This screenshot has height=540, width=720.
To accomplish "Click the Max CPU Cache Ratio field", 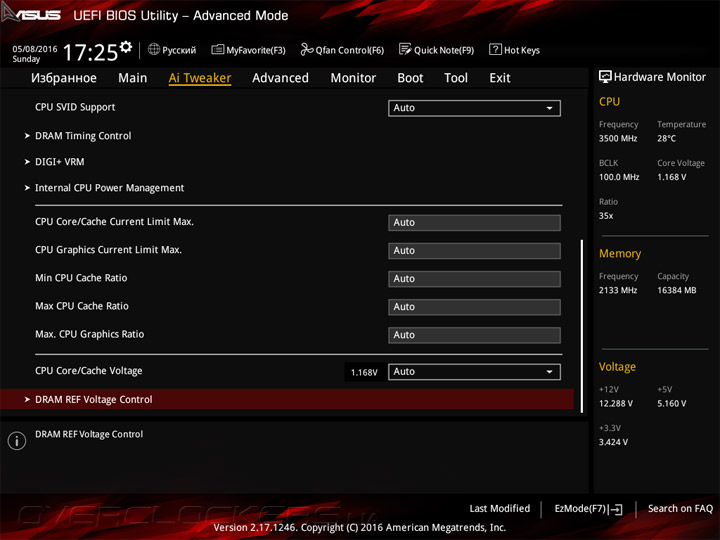I will [474, 307].
